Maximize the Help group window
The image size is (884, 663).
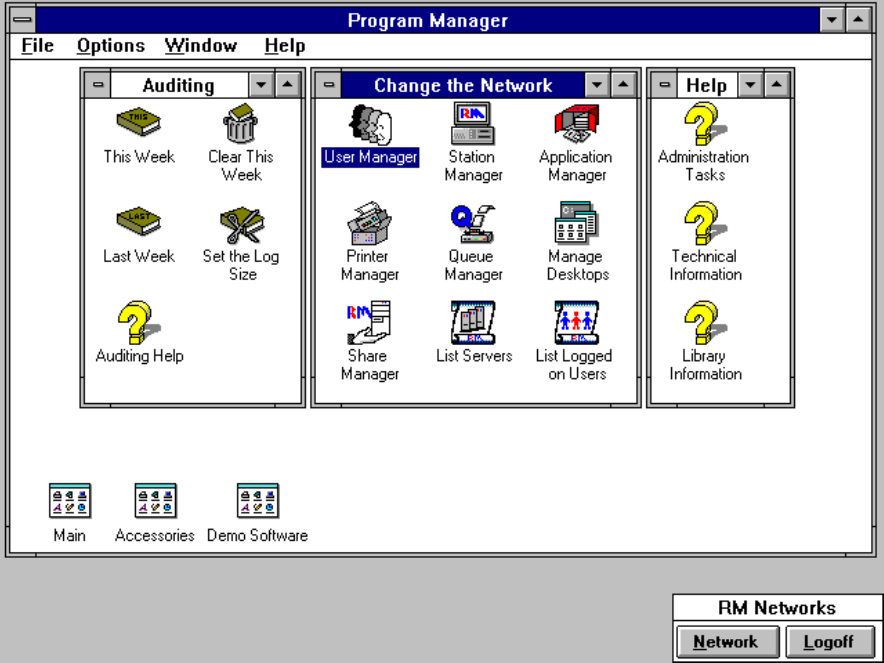point(776,85)
